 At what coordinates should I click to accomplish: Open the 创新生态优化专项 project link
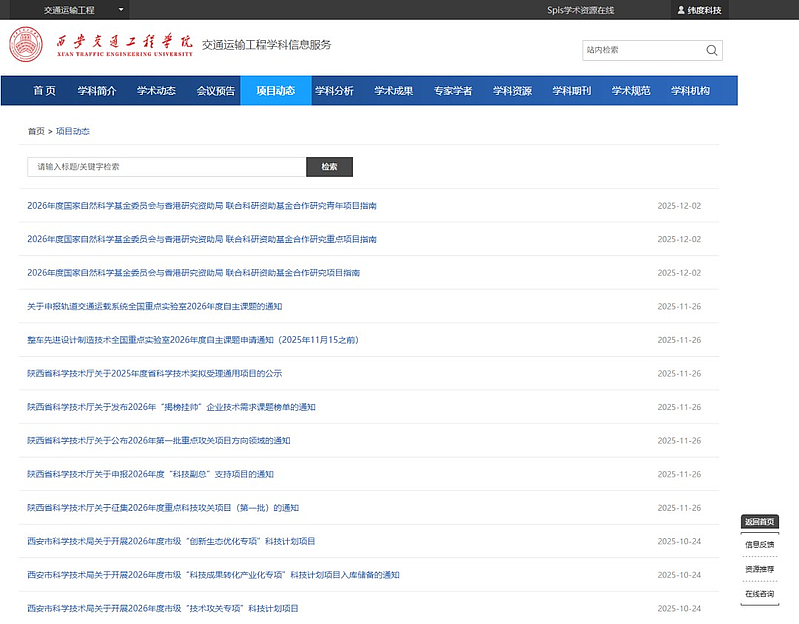(171, 541)
